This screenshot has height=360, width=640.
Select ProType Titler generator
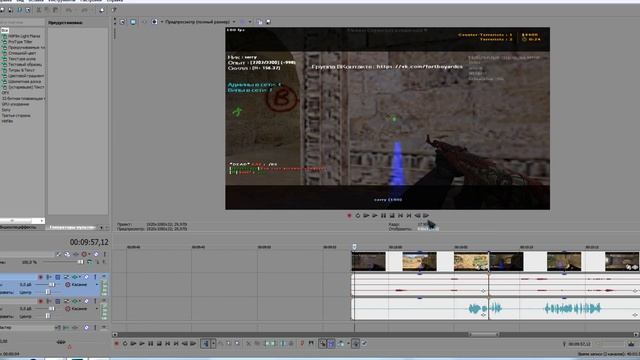pos(20,42)
